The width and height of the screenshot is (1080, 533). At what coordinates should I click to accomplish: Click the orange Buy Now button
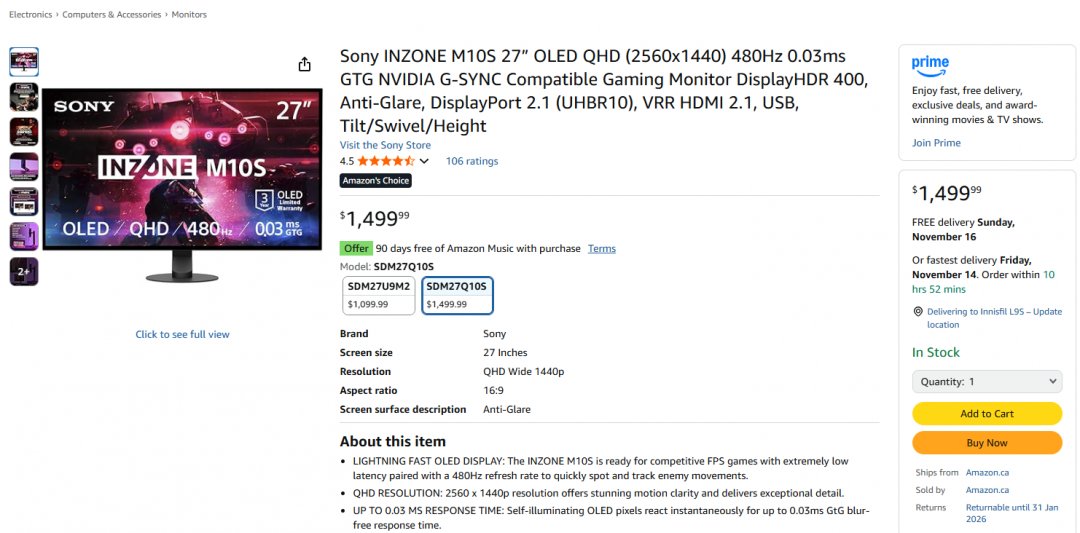point(986,443)
